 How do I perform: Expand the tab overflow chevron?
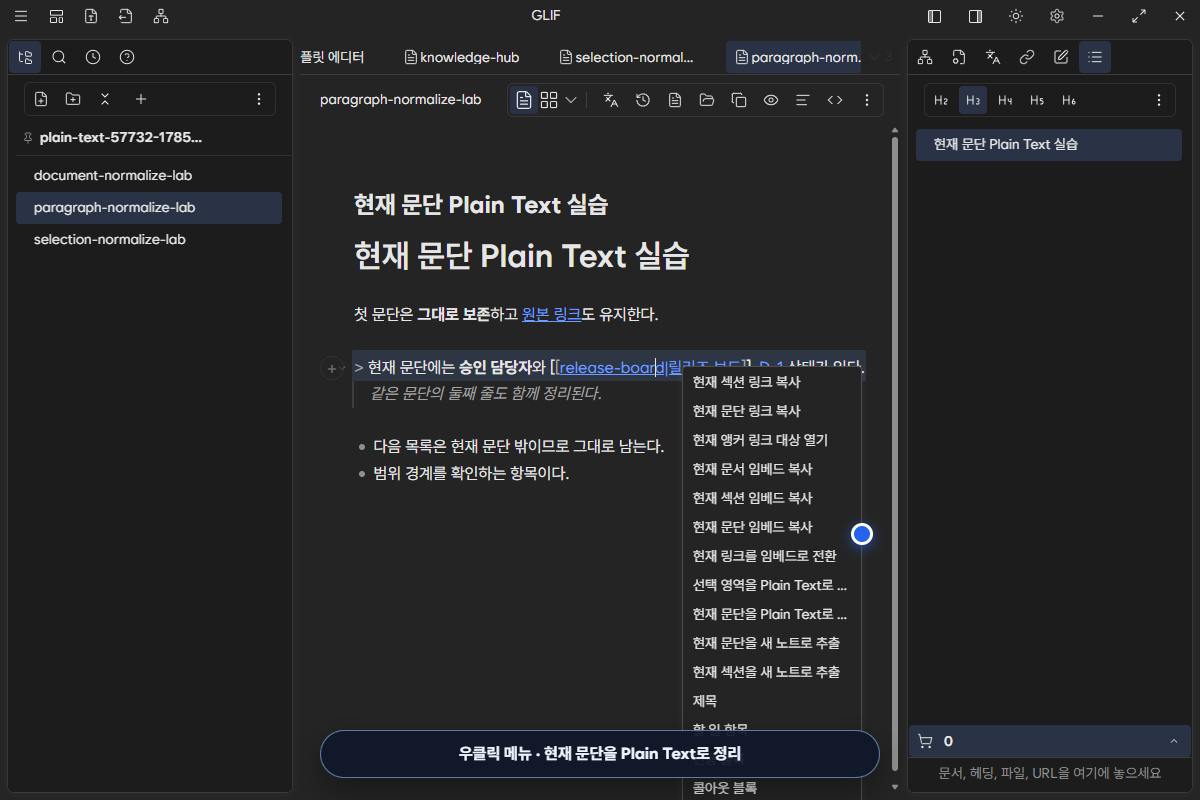click(875, 57)
